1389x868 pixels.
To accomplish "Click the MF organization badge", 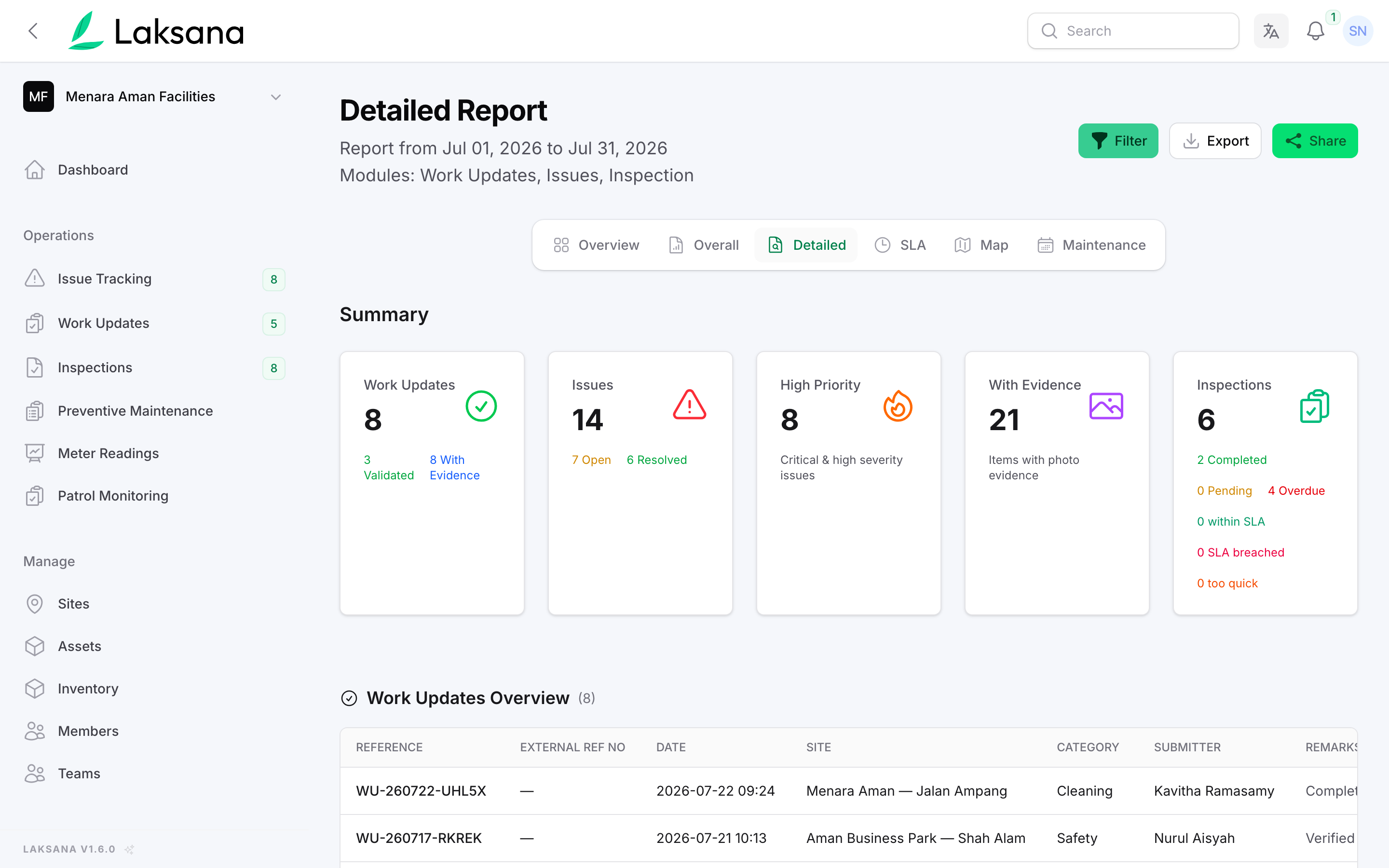I will [39, 96].
